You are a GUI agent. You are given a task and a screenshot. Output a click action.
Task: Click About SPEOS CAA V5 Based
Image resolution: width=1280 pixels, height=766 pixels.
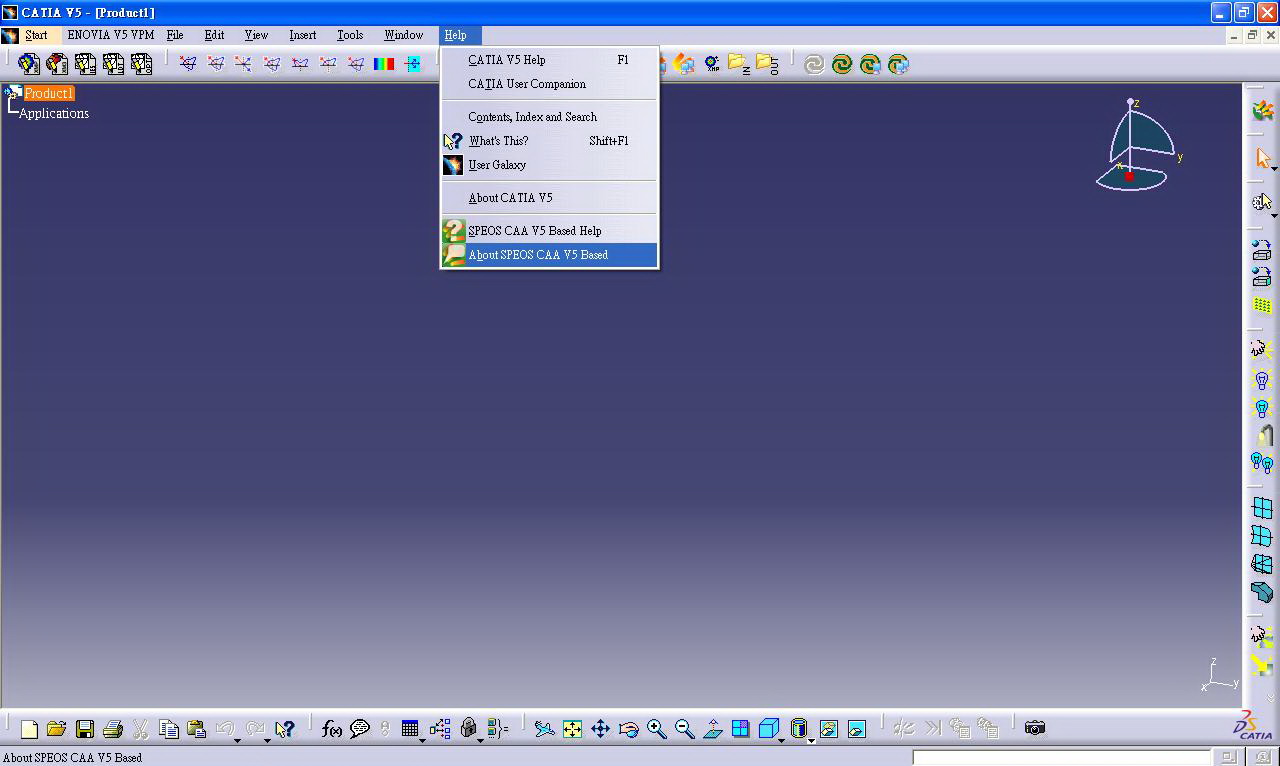pyautogui.click(x=549, y=255)
